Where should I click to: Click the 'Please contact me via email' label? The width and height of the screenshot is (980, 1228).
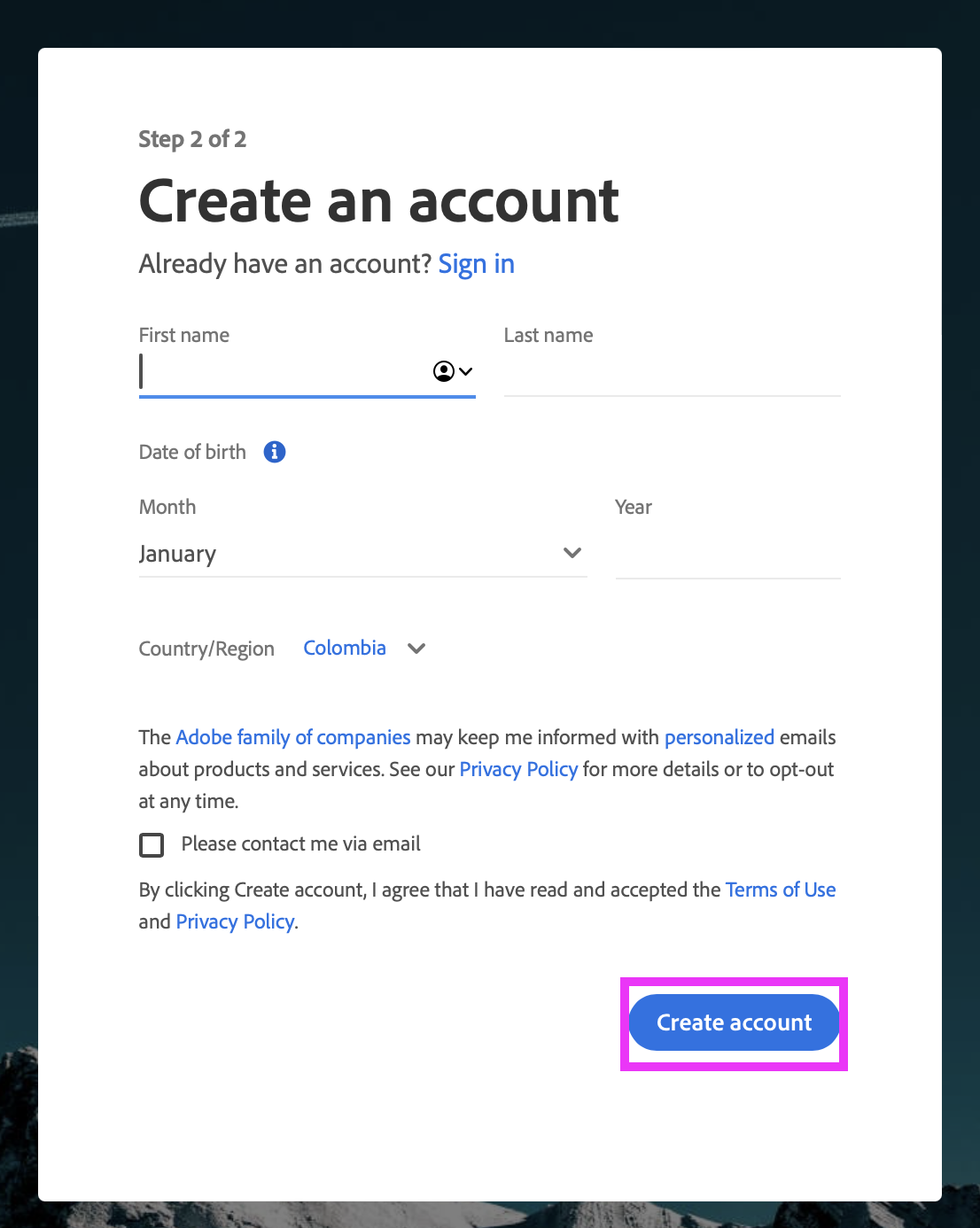(x=300, y=844)
